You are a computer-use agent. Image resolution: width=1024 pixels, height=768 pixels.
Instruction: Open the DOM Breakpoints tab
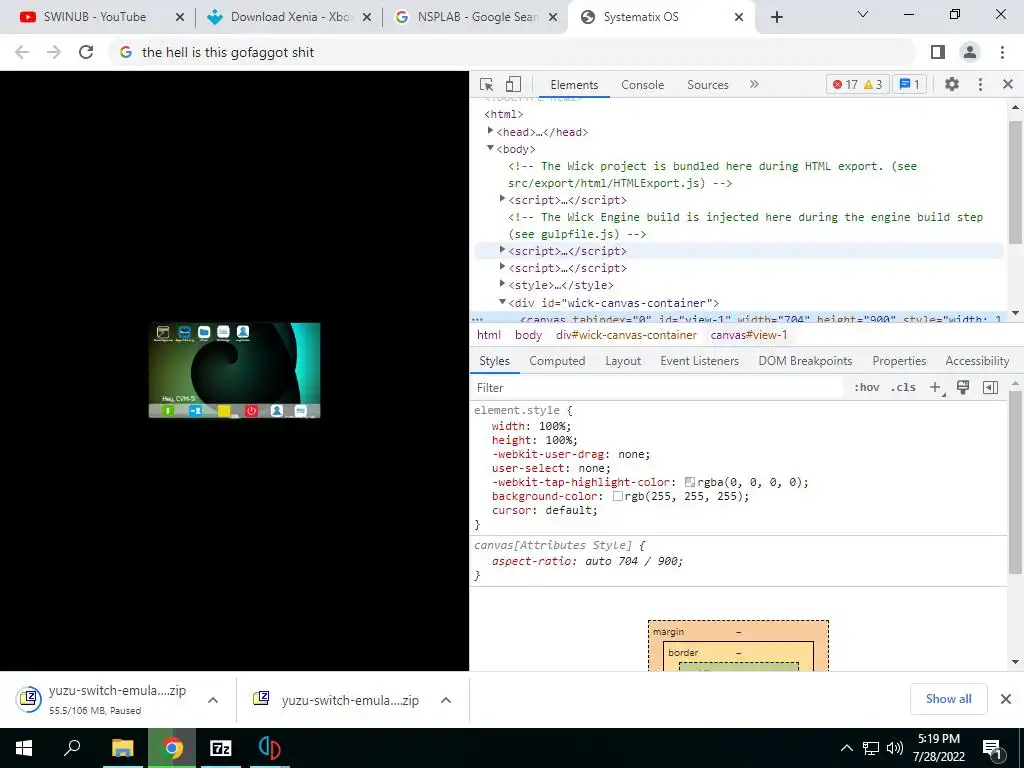pos(805,361)
